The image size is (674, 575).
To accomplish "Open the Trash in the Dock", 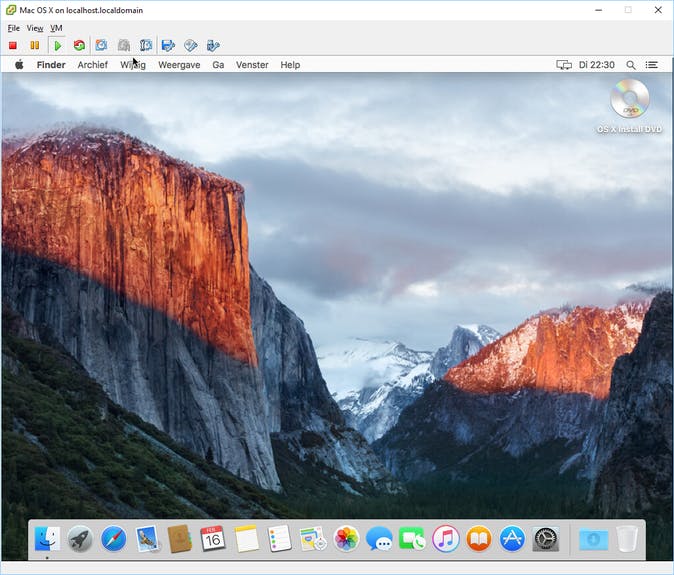I will pyautogui.click(x=627, y=538).
